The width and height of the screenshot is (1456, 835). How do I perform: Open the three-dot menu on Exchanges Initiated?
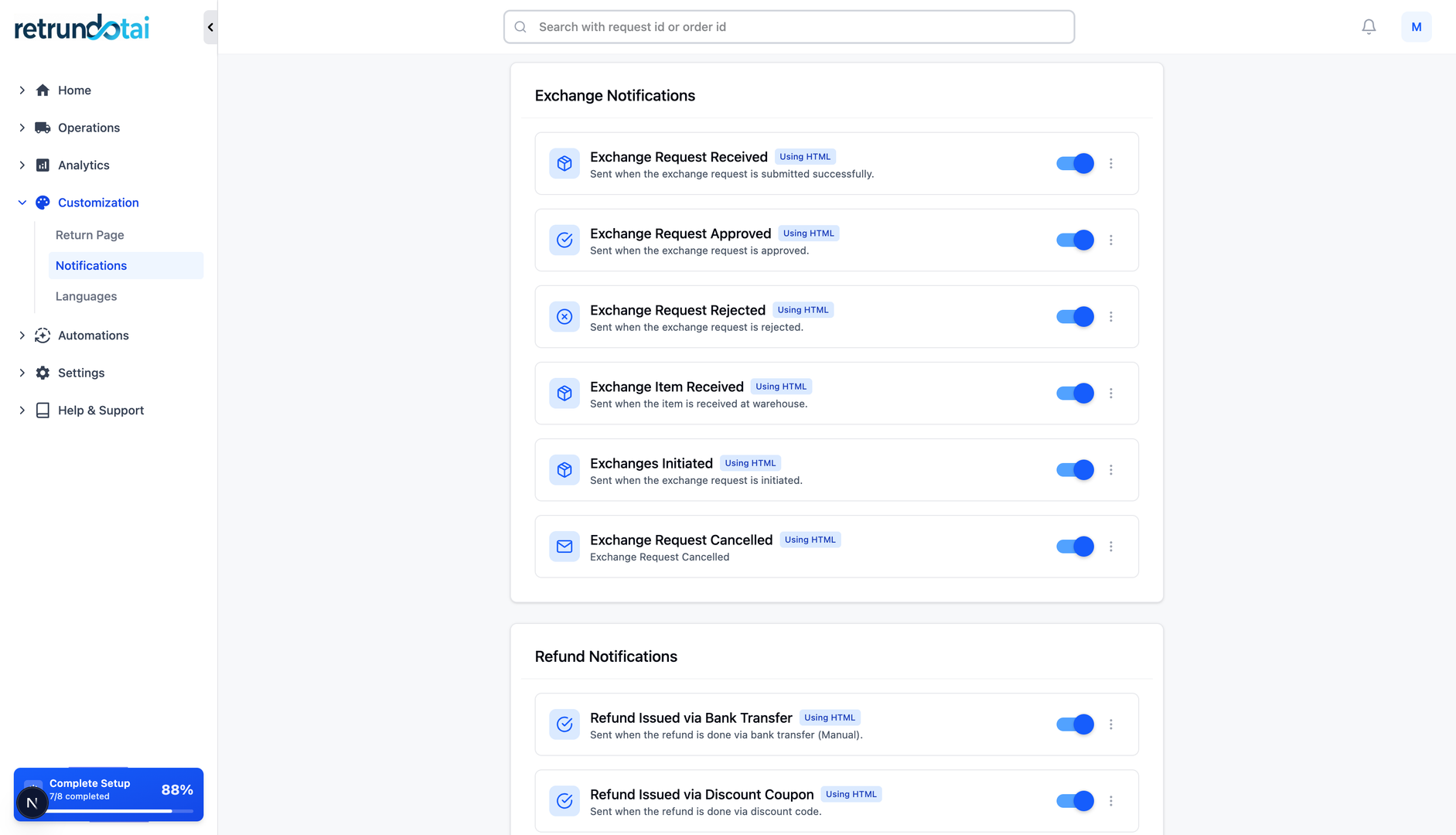(x=1111, y=469)
